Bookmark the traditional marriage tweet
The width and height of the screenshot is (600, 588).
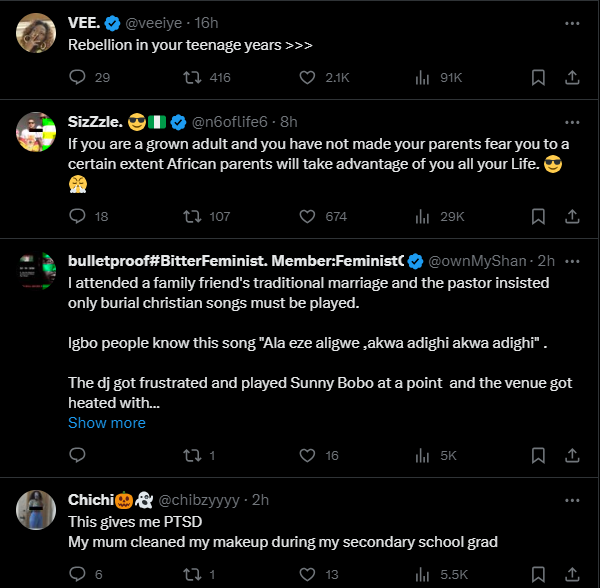coord(537,456)
